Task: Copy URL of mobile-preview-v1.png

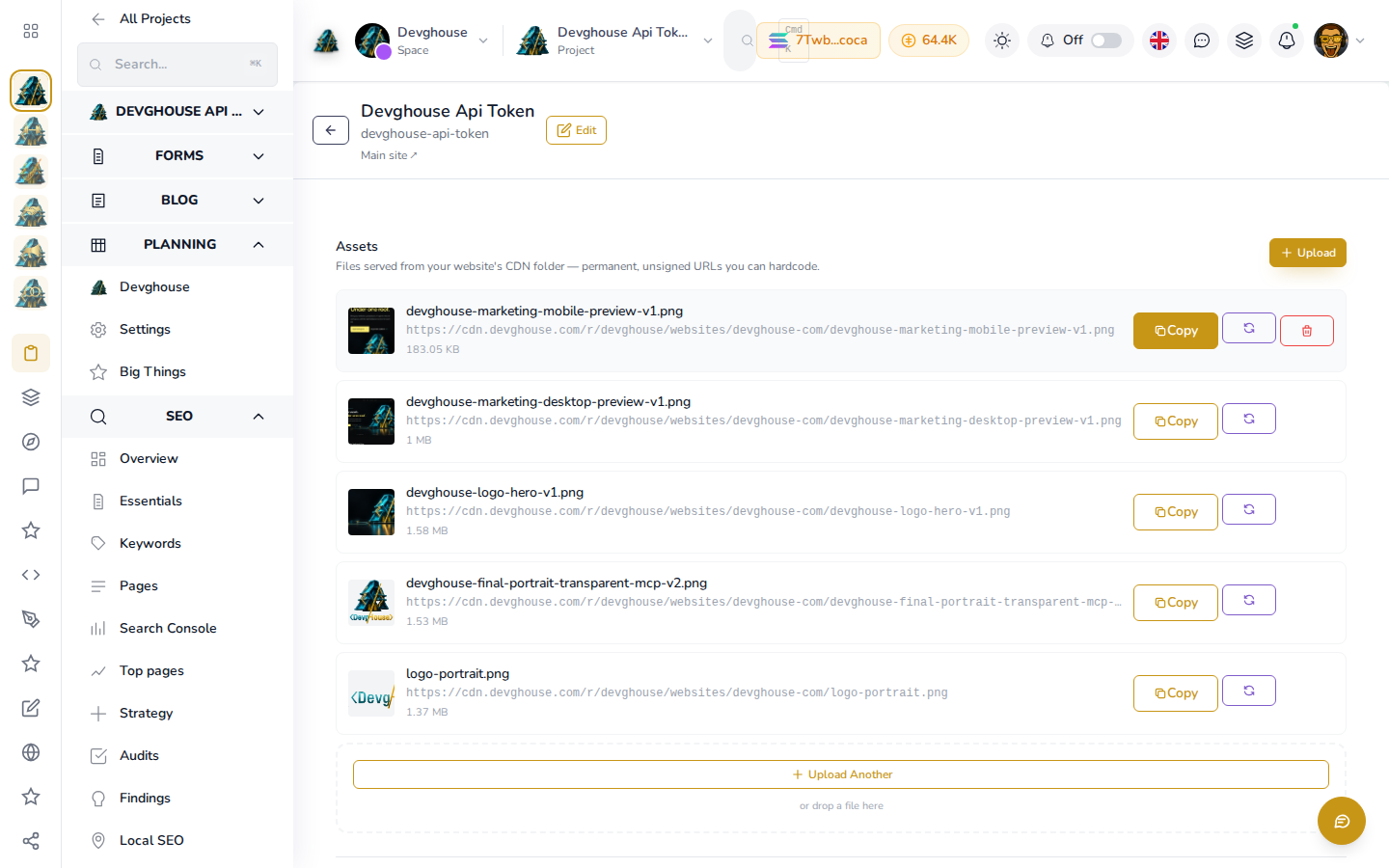Action: pyautogui.click(x=1176, y=331)
